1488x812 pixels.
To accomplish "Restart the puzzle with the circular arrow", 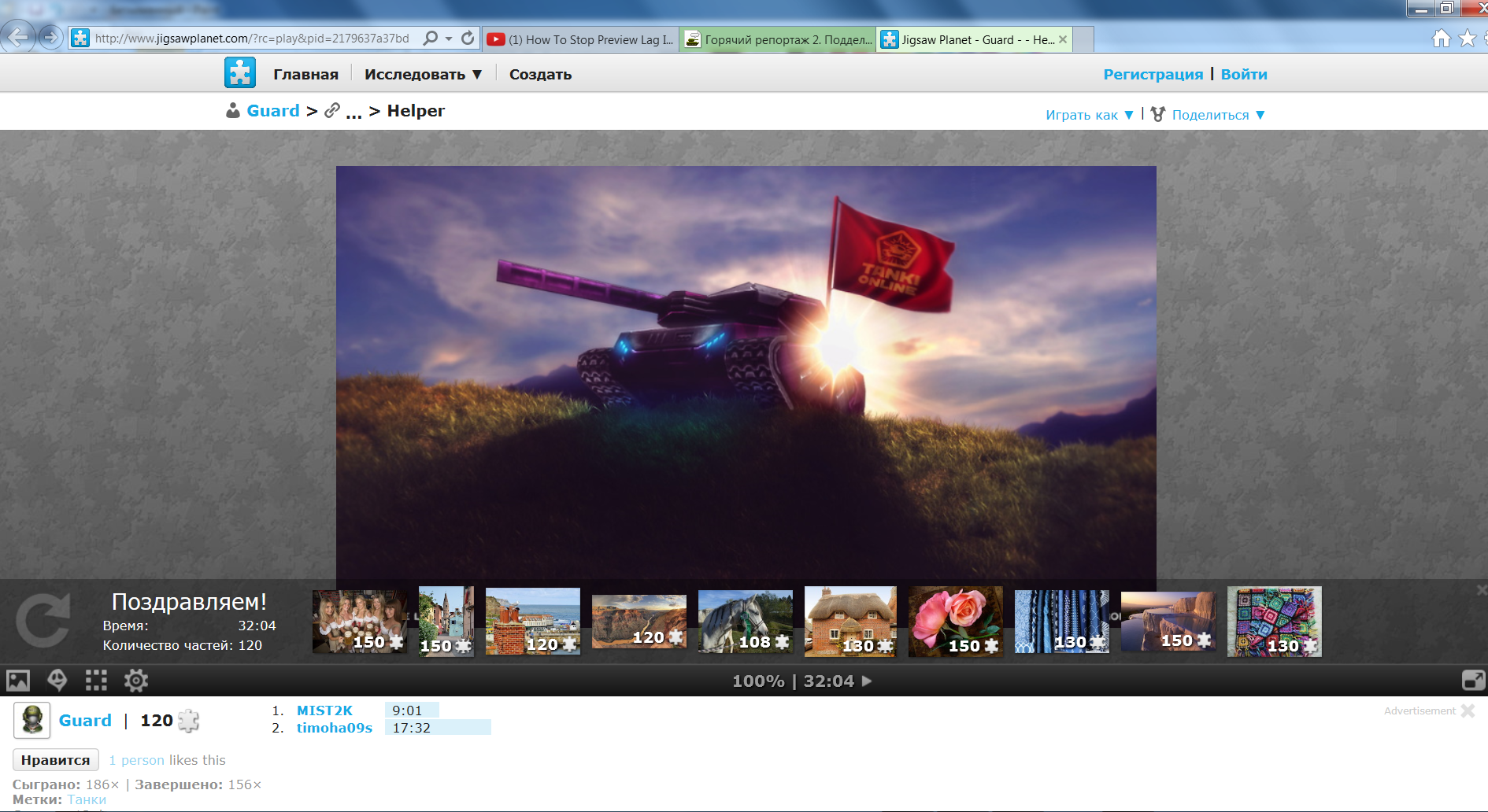I will click(x=43, y=621).
